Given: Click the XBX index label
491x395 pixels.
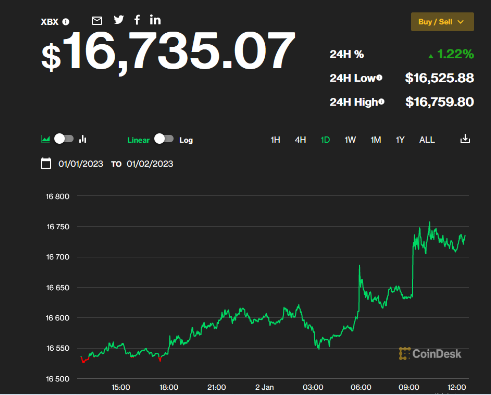Looking at the screenshot, I should (49, 22).
